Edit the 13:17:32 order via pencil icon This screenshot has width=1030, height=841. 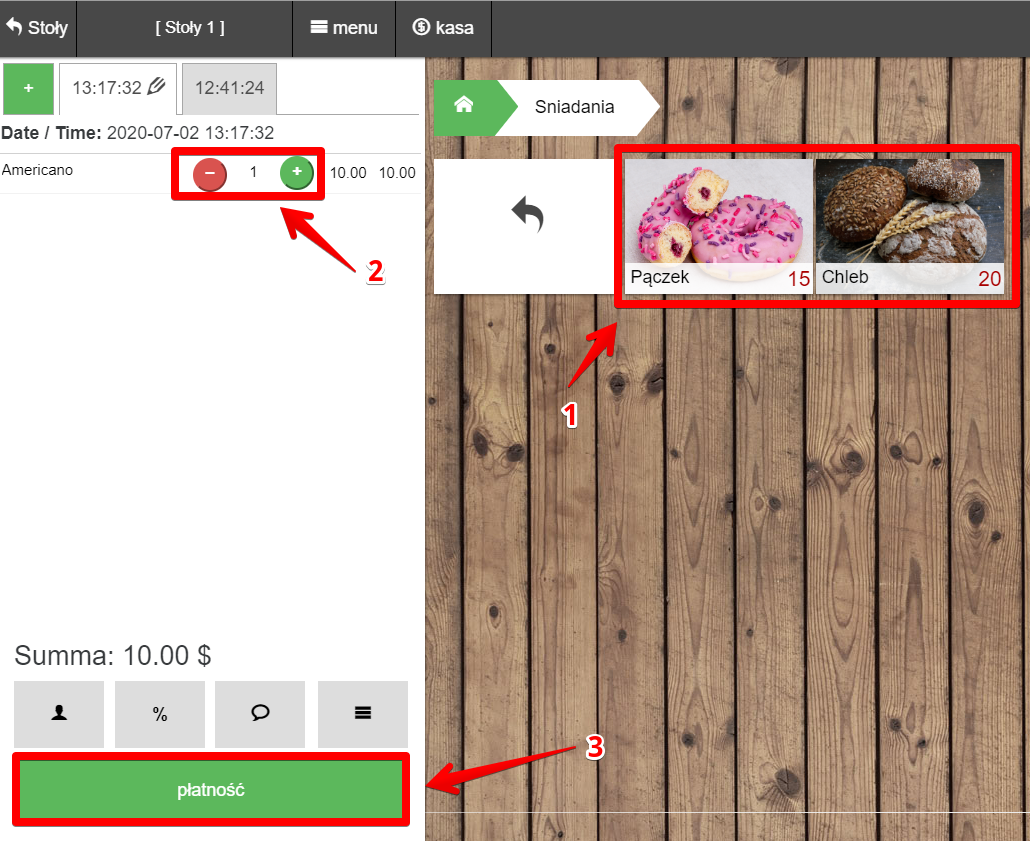tap(156, 86)
